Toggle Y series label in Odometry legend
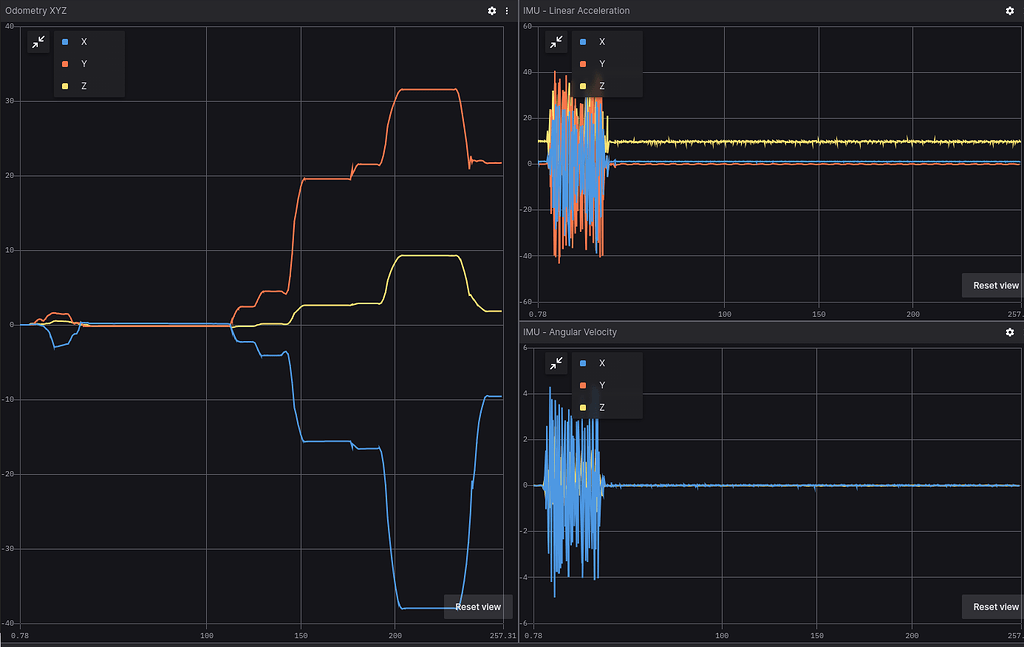Image resolution: width=1024 pixels, height=647 pixels. [x=83, y=64]
